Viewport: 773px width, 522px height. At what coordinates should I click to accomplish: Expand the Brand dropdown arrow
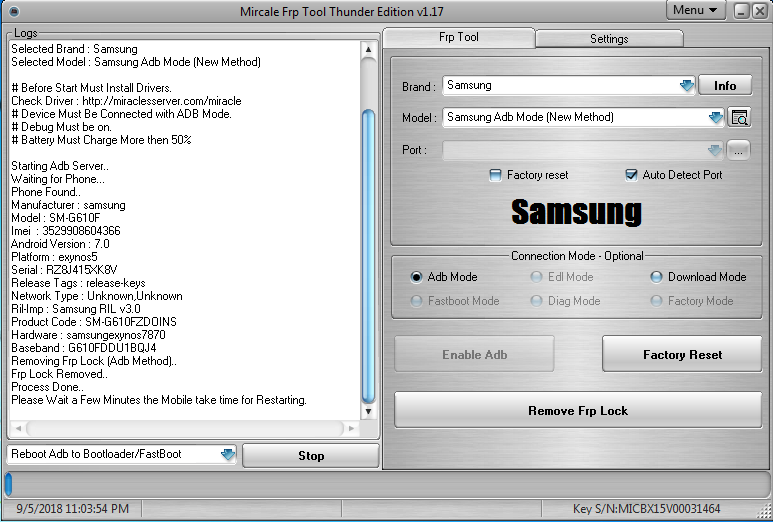(x=686, y=86)
